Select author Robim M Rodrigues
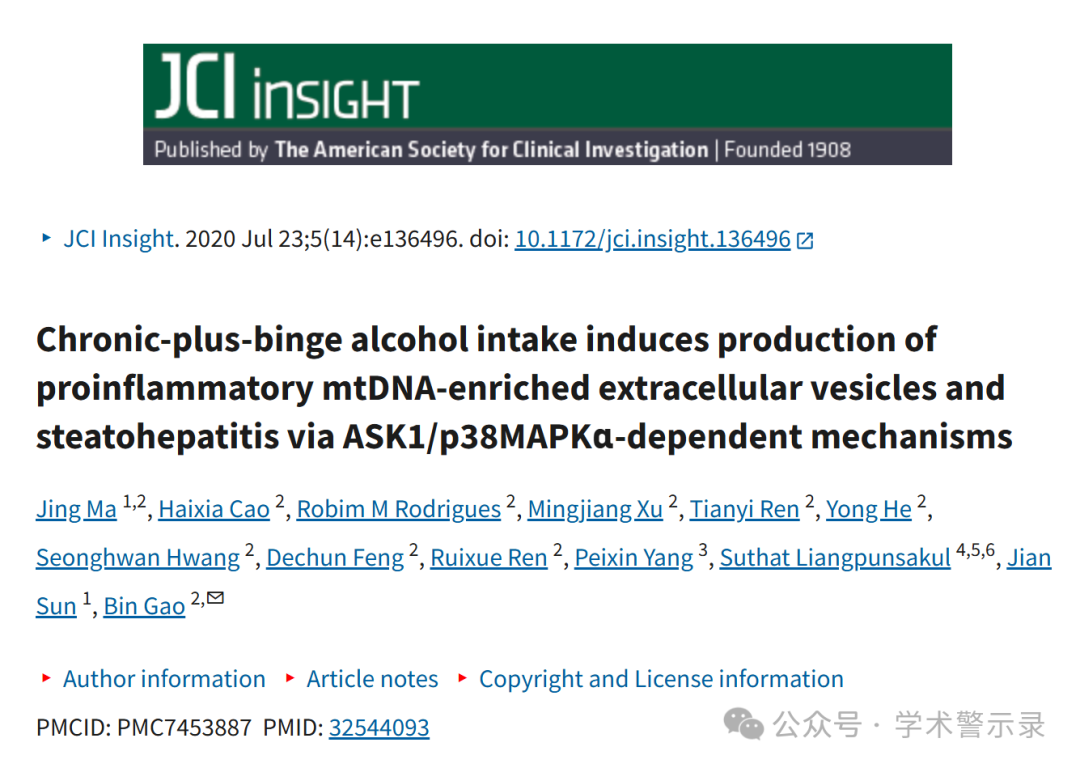Viewport: 1080px width, 768px height. coord(398,509)
